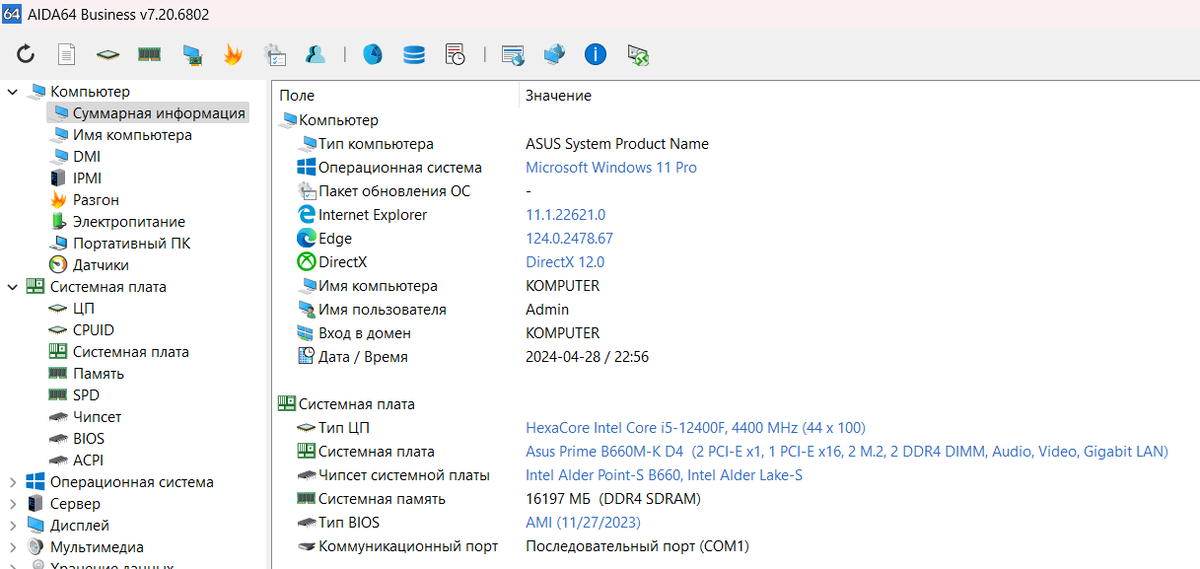Select the BIOS tree item

pos(88,438)
